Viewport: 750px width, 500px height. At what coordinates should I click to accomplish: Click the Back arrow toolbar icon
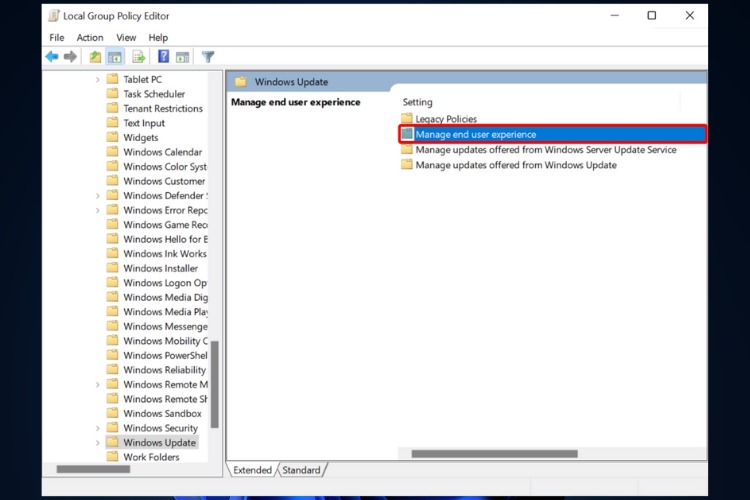pyautogui.click(x=52, y=57)
